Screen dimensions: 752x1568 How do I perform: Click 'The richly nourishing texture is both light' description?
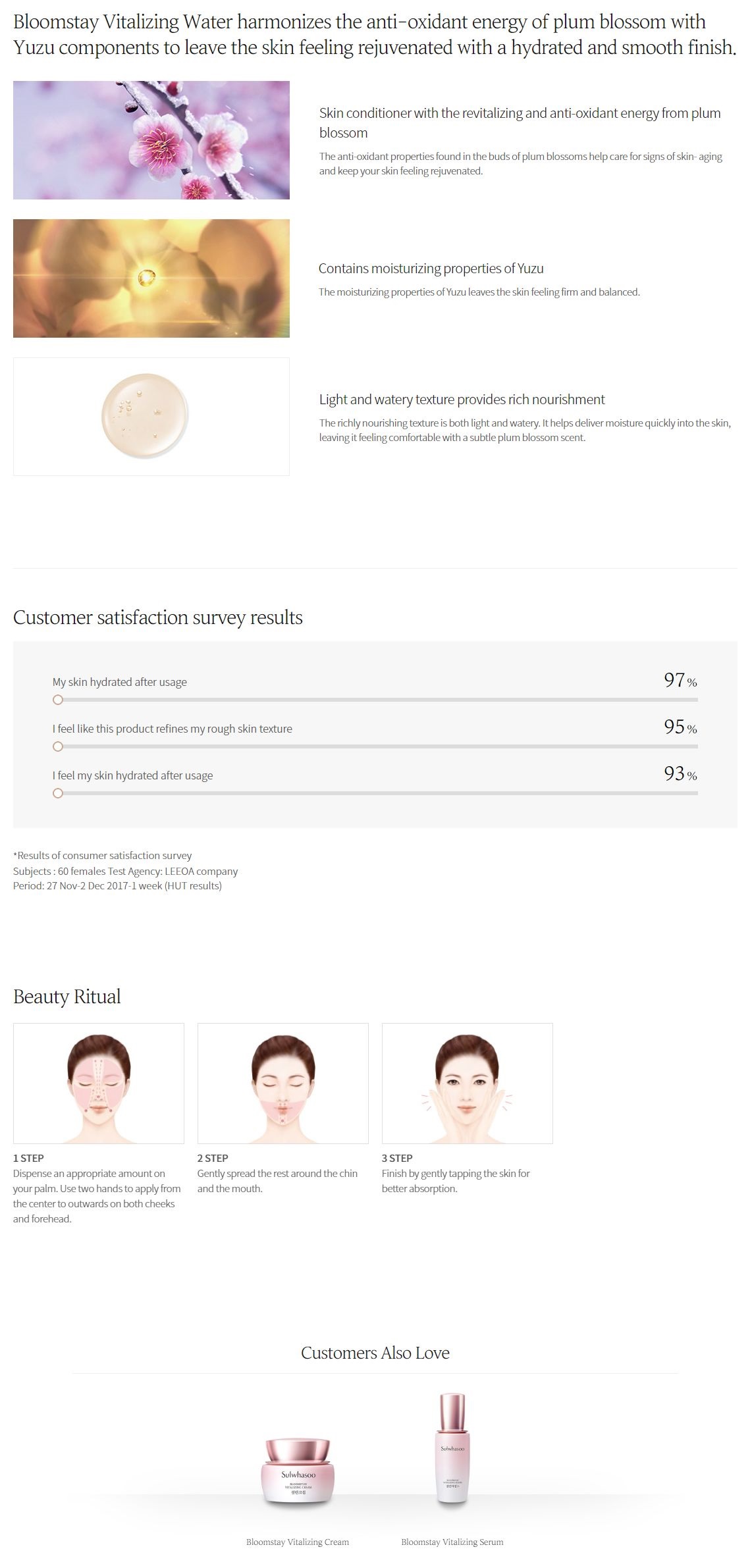click(525, 431)
